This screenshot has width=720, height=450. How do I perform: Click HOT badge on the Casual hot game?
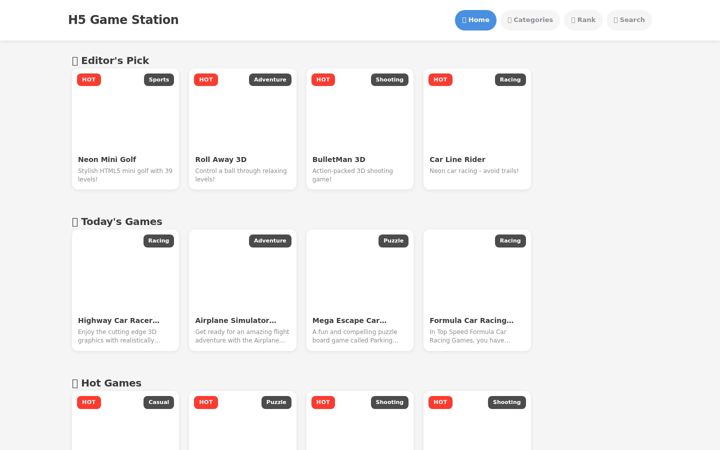(x=89, y=402)
